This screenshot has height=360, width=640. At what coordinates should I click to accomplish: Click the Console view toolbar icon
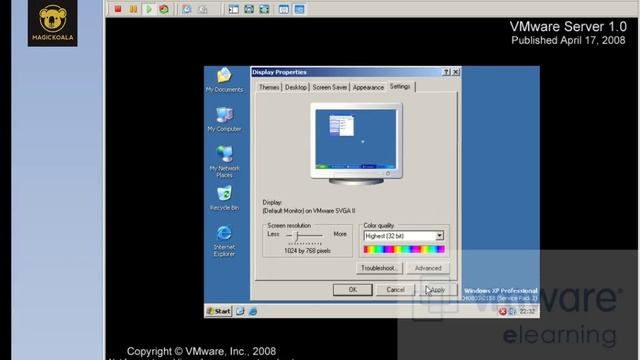[x=299, y=9]
